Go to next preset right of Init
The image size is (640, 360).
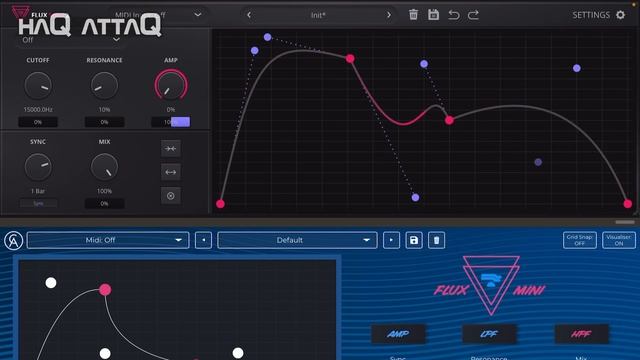pyautogui.click(x=389, y=15)
